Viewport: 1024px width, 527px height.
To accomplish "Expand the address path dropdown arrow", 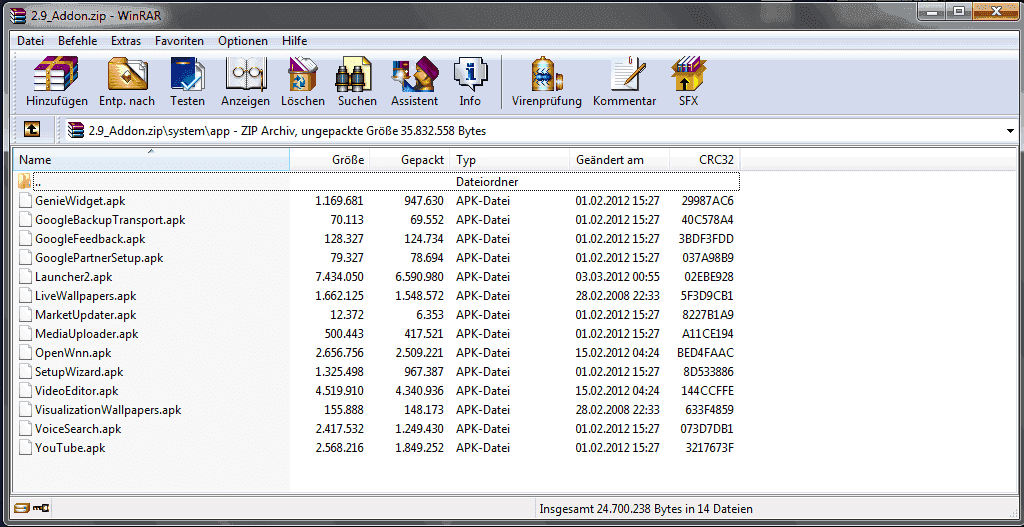I will point(1011,131).
